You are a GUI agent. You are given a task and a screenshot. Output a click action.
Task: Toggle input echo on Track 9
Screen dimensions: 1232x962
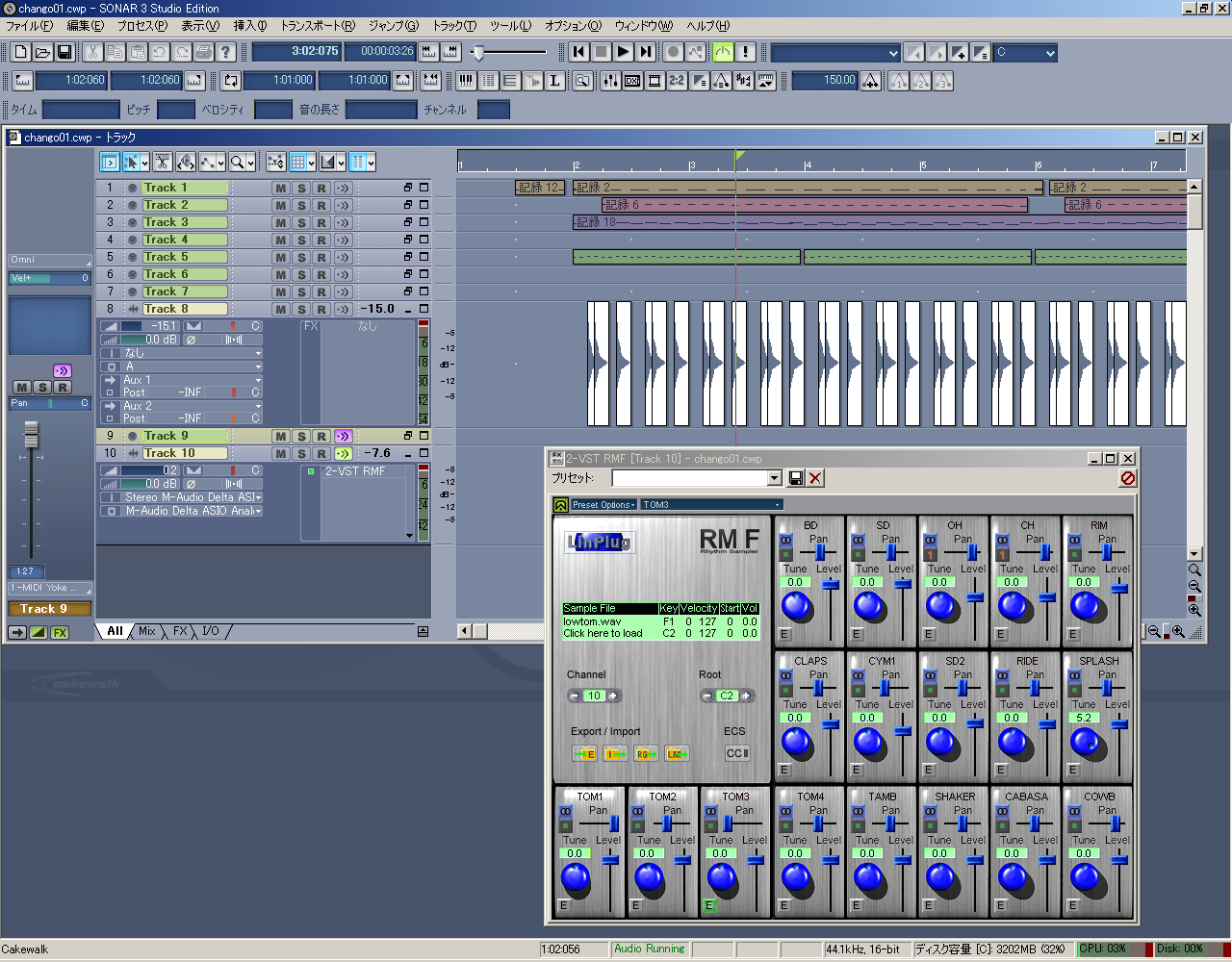(x=343, y=437)
